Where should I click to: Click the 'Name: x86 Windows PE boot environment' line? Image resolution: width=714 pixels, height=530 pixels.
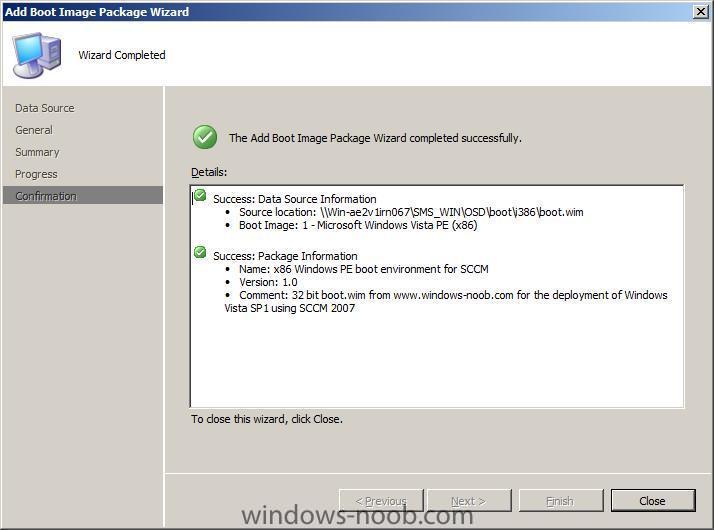(x=363, y=269)
